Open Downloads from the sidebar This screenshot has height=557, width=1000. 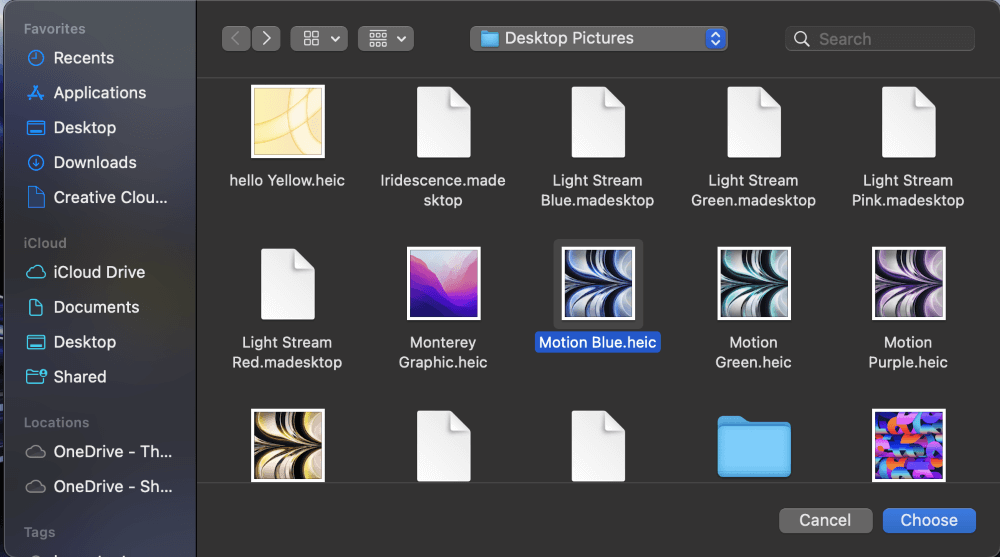(94, 163)
